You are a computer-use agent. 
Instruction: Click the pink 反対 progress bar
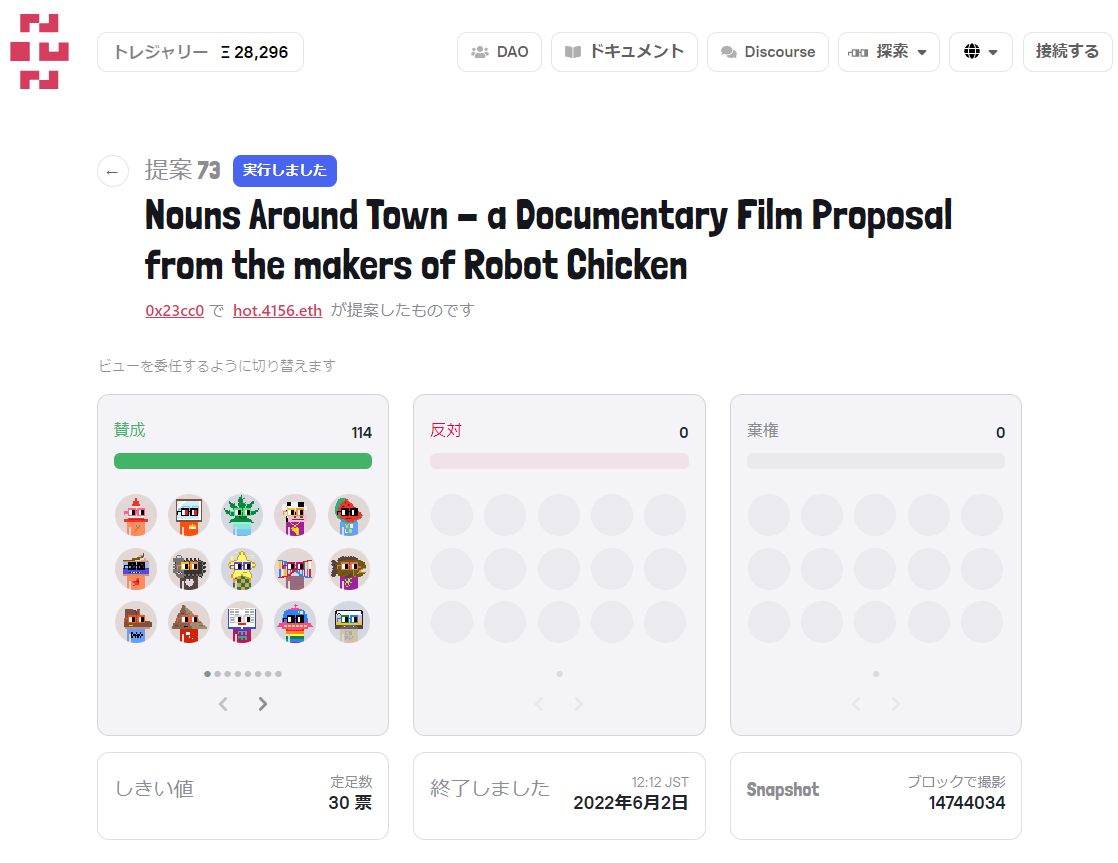[559, 461]
